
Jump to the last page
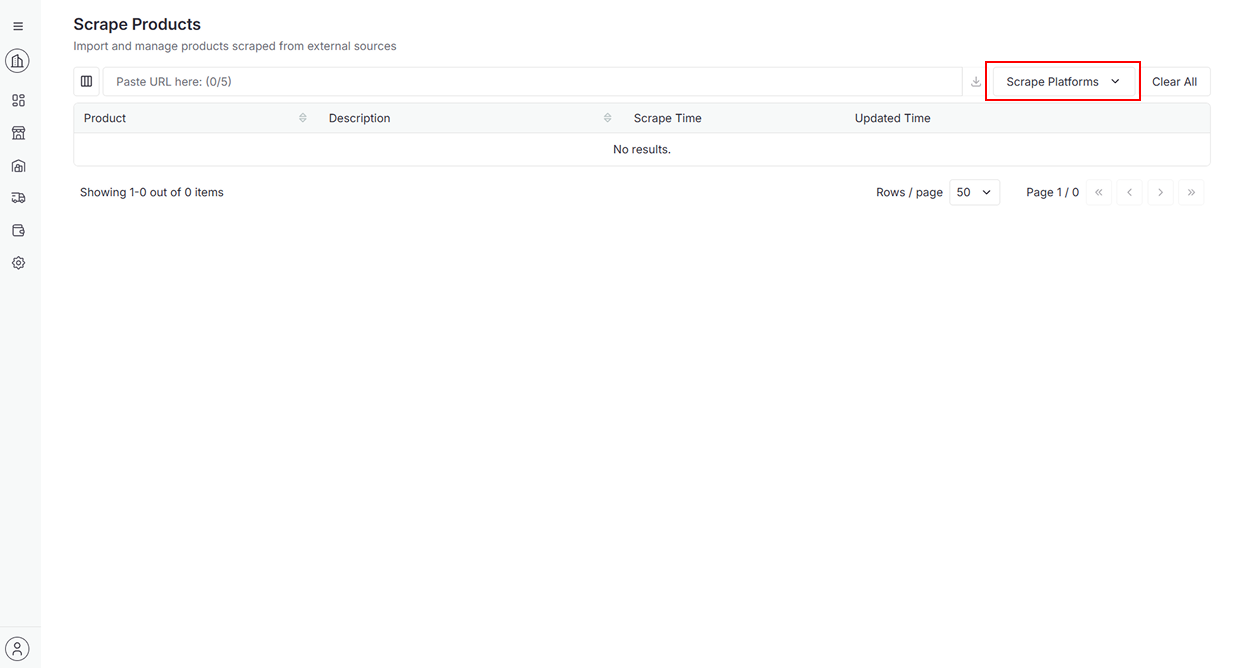pos(1191,192)
